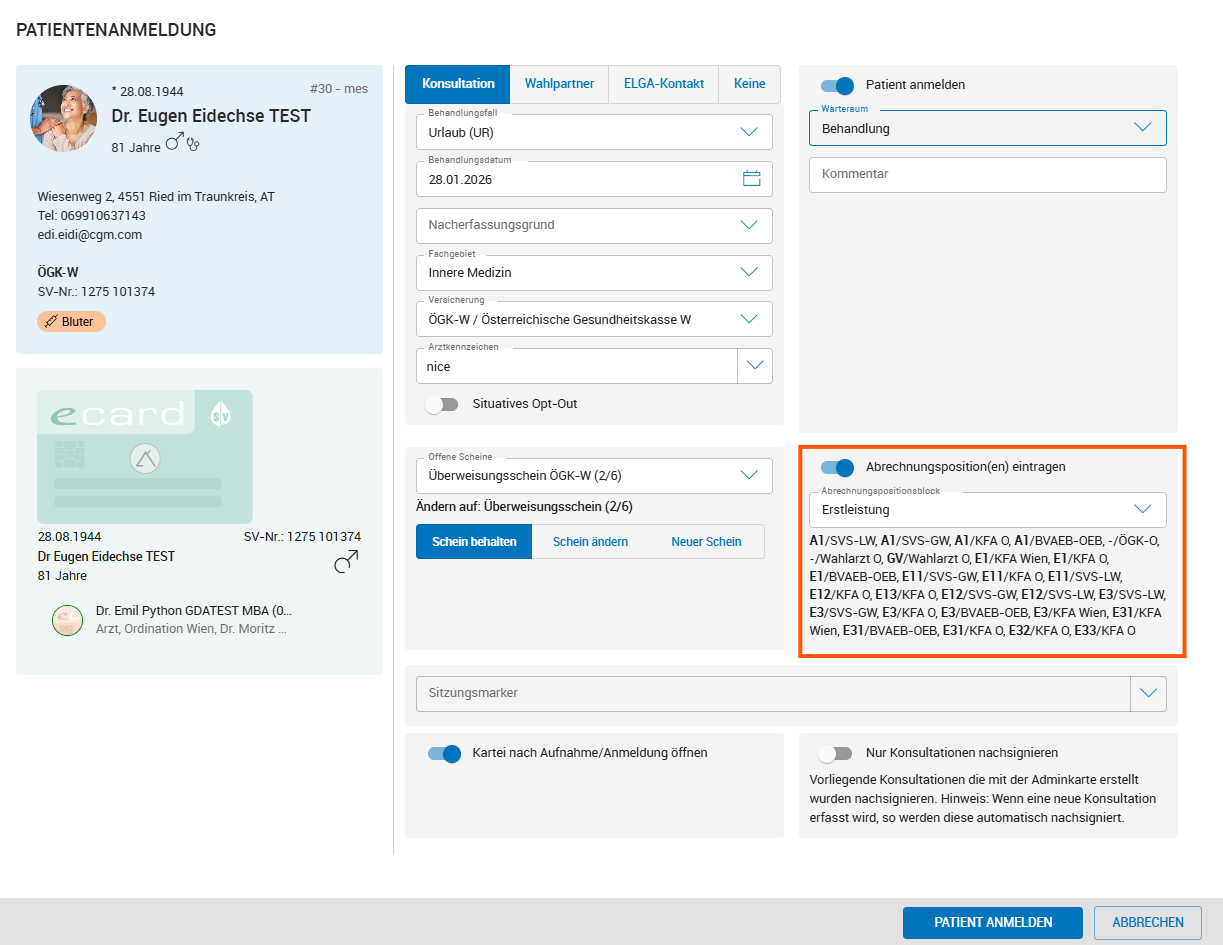
Task: Disable the Patient anmelden toggle
Action: point(837,85)
